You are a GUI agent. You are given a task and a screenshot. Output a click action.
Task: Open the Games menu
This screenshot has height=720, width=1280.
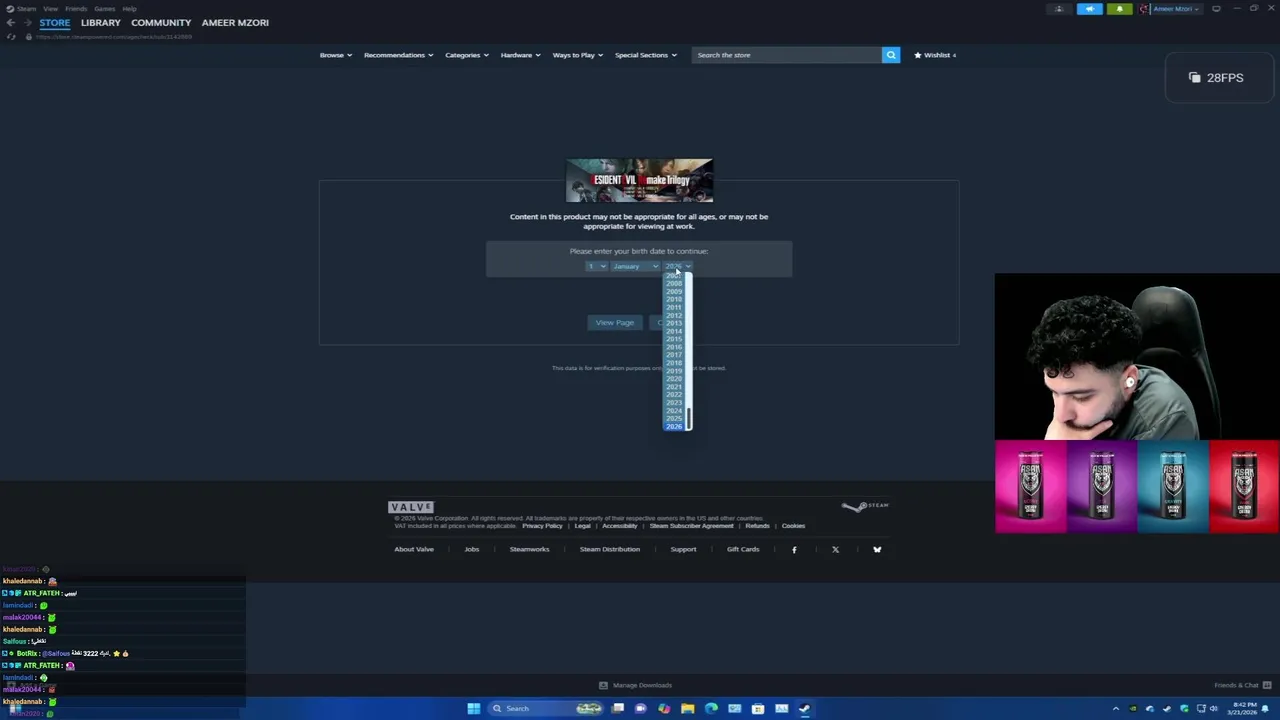pyautogui.click(x=104, y=9)
